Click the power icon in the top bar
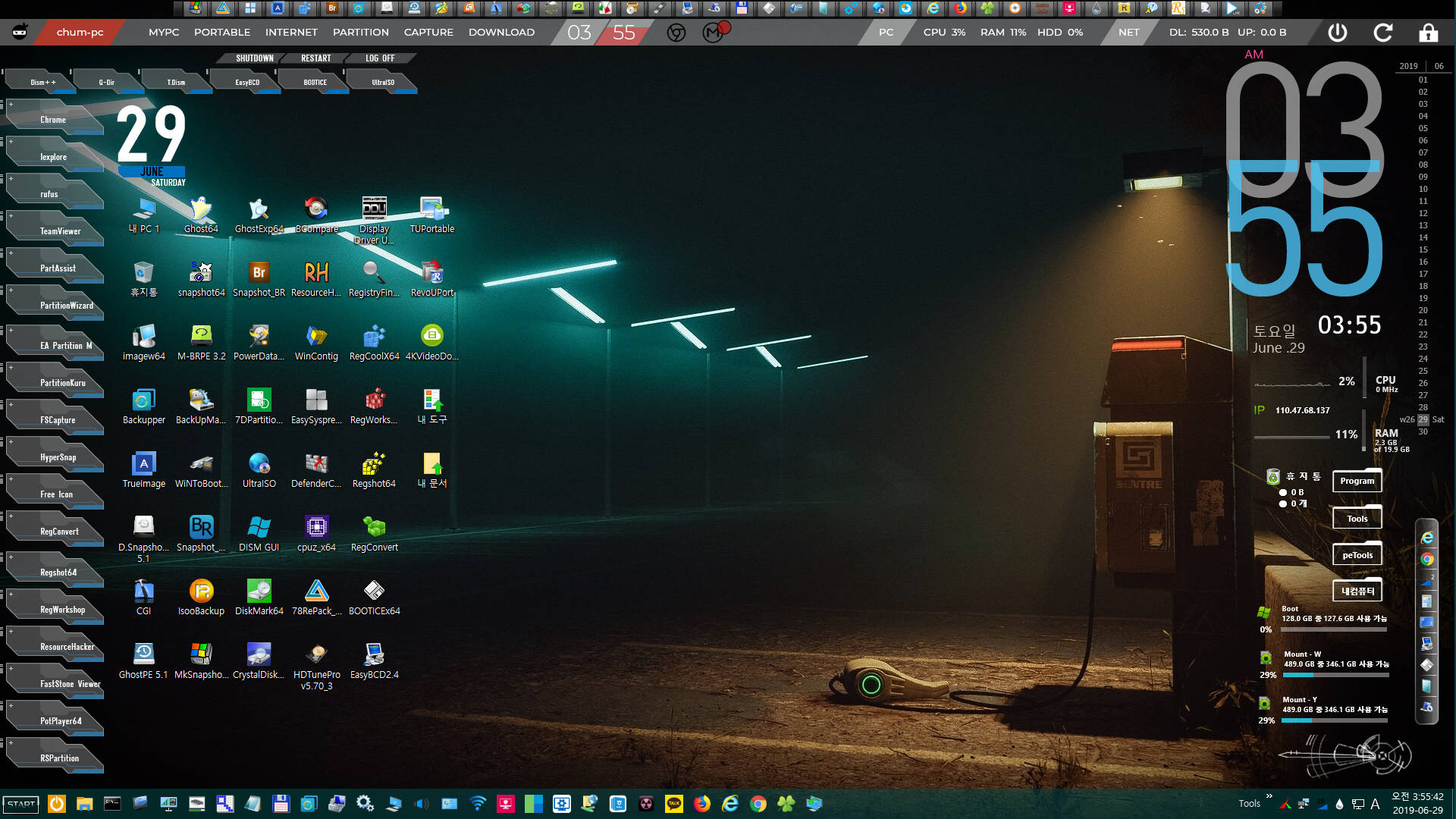 tap(1338, 33)
